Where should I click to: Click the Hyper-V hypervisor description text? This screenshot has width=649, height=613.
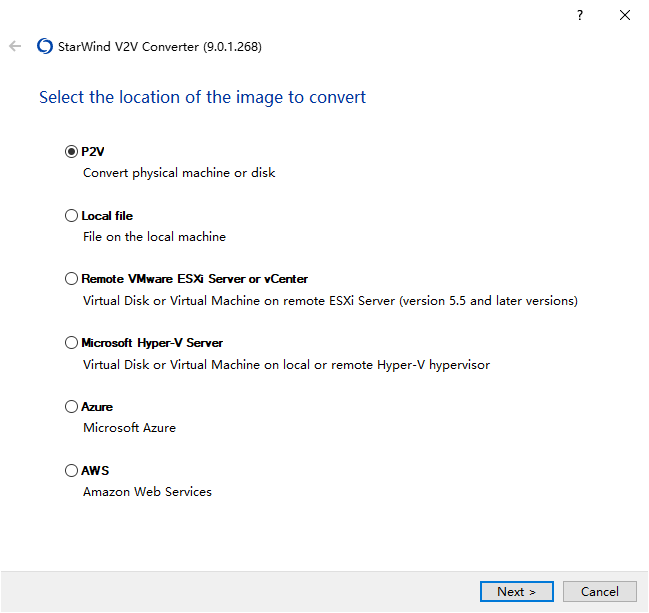tap(286, 365)
